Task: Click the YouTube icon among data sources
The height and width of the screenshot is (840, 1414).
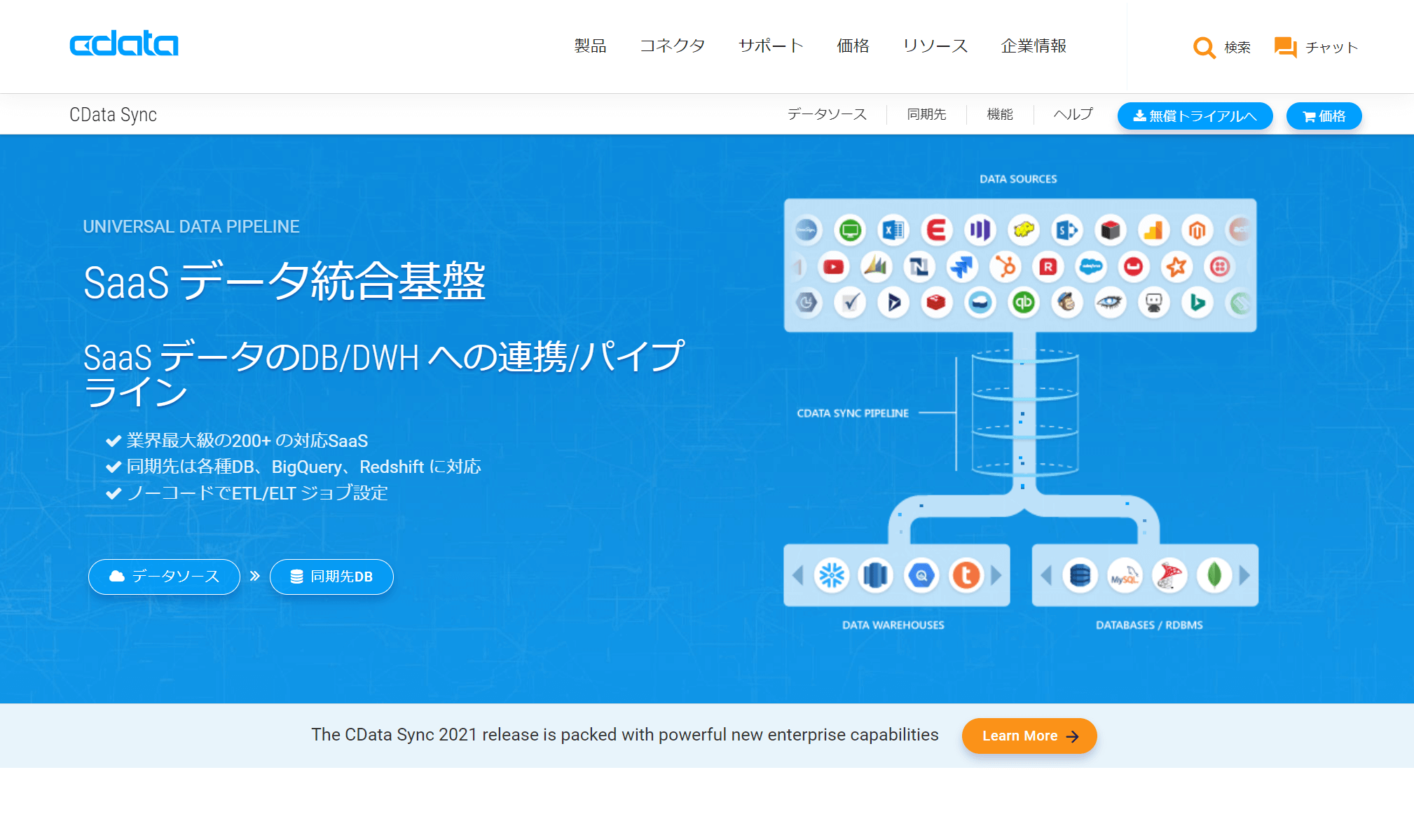Action: click(x=835, y=267)
